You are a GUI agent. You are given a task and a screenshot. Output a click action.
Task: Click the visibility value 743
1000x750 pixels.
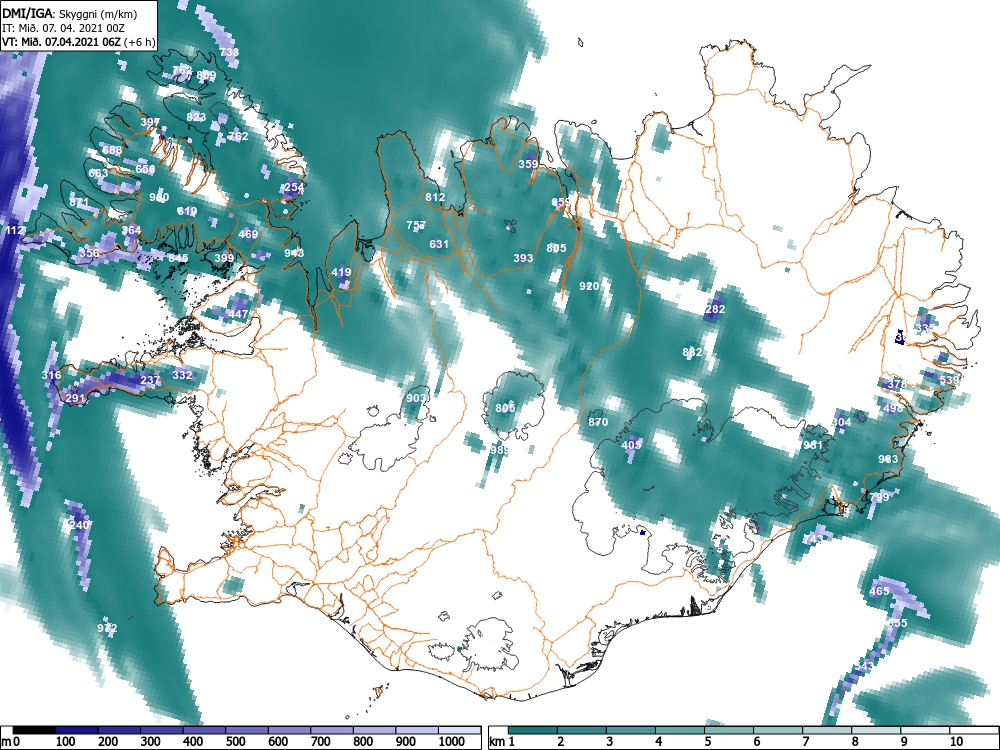click(x=813, y=540)
